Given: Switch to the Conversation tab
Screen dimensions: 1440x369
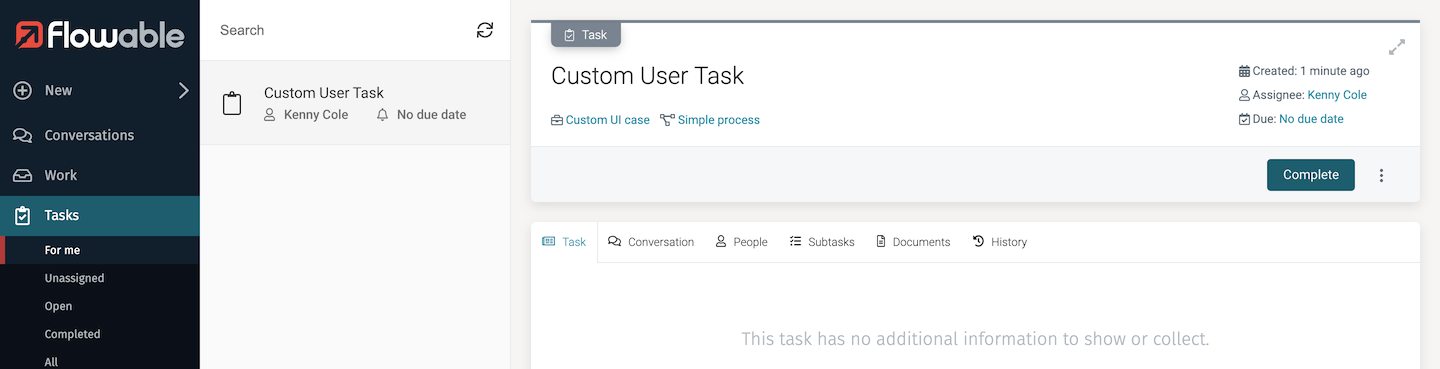Looking at the screenshot, I should click(651, 242).
